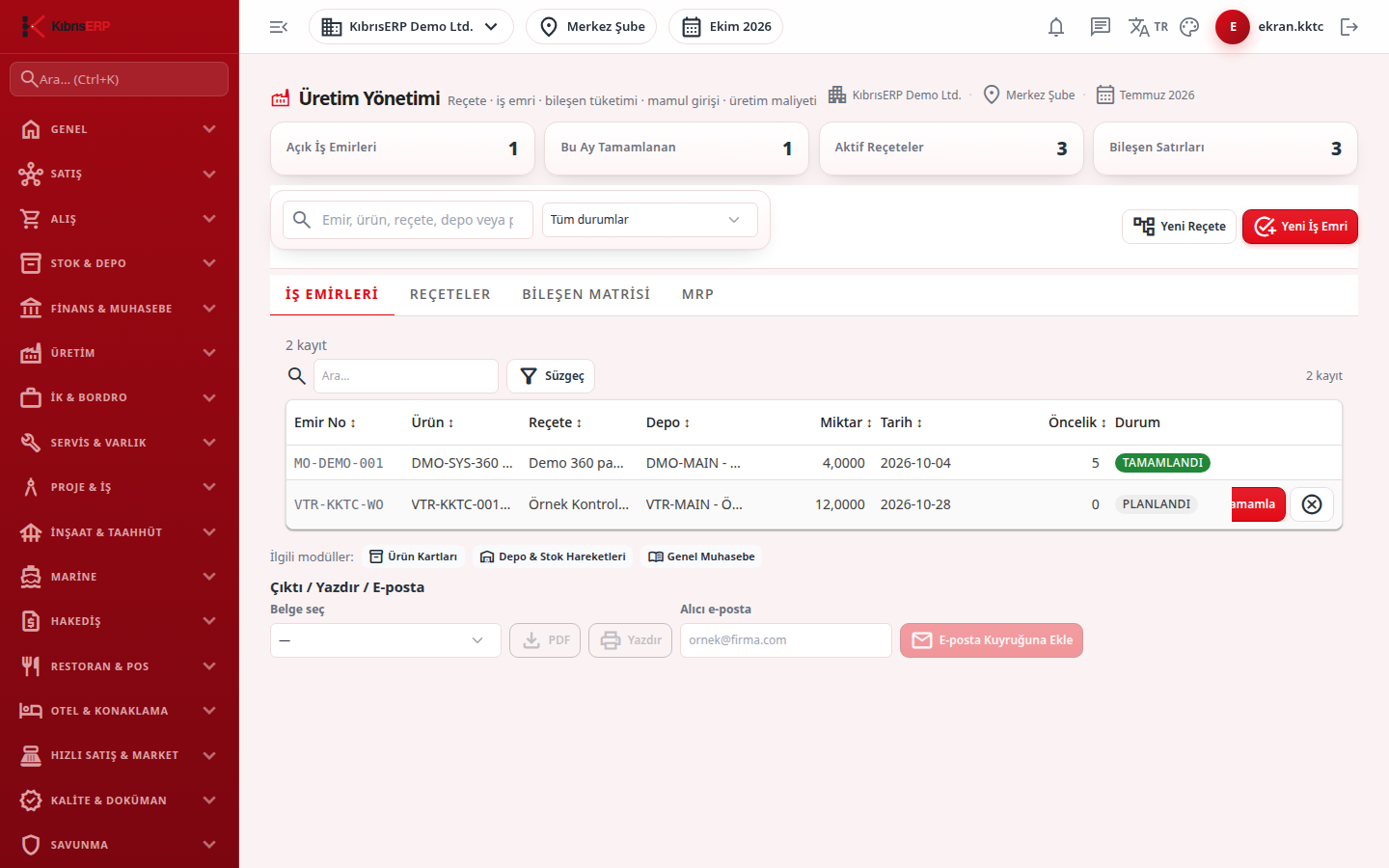
Task: Sort by the Reçete column
Action: point(555,422)
